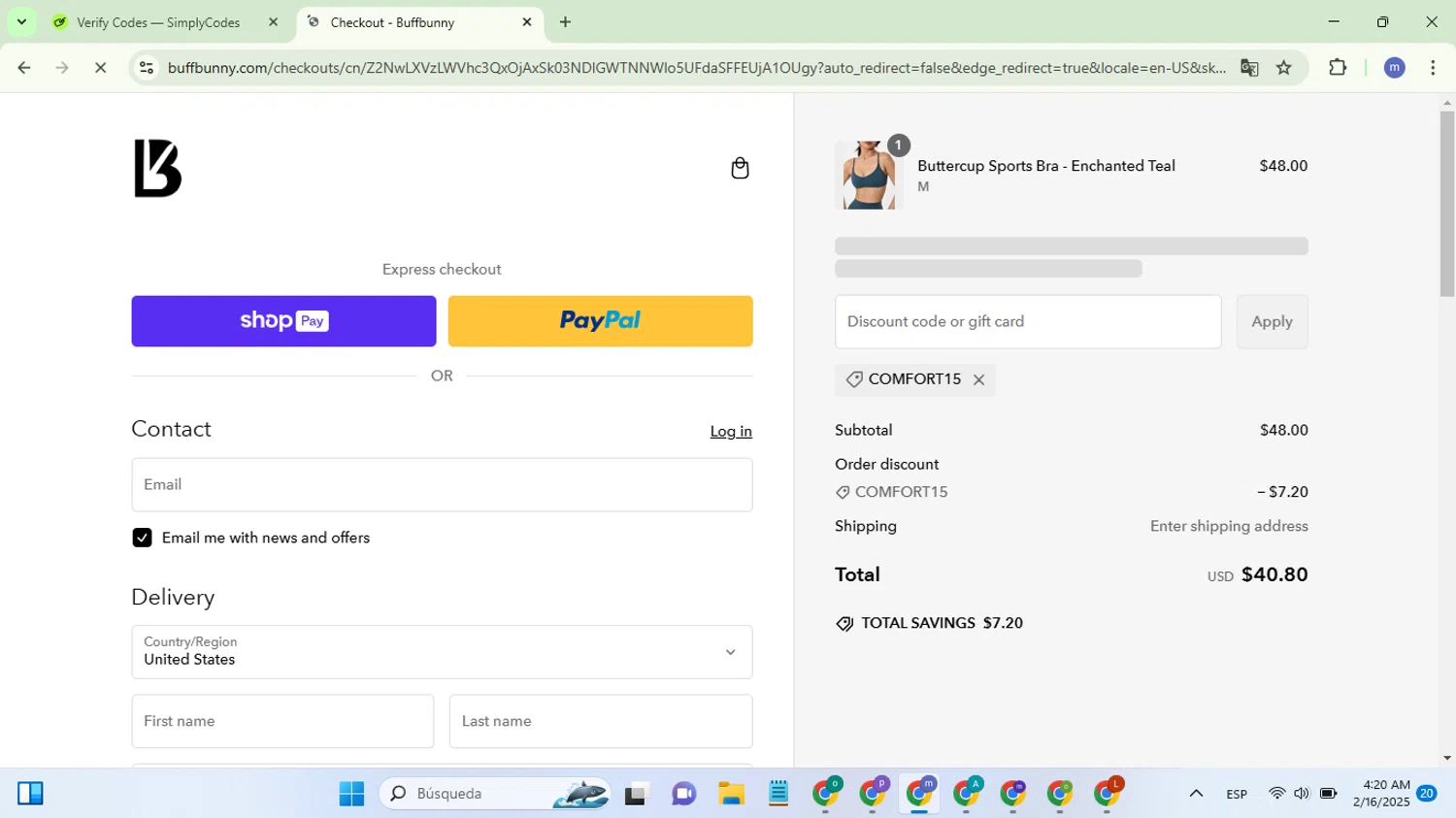Image resolution: width=1456 pixels, height=818 pixels.
Task: Click the Buffbunny B logo
Action: coord(157,168)
